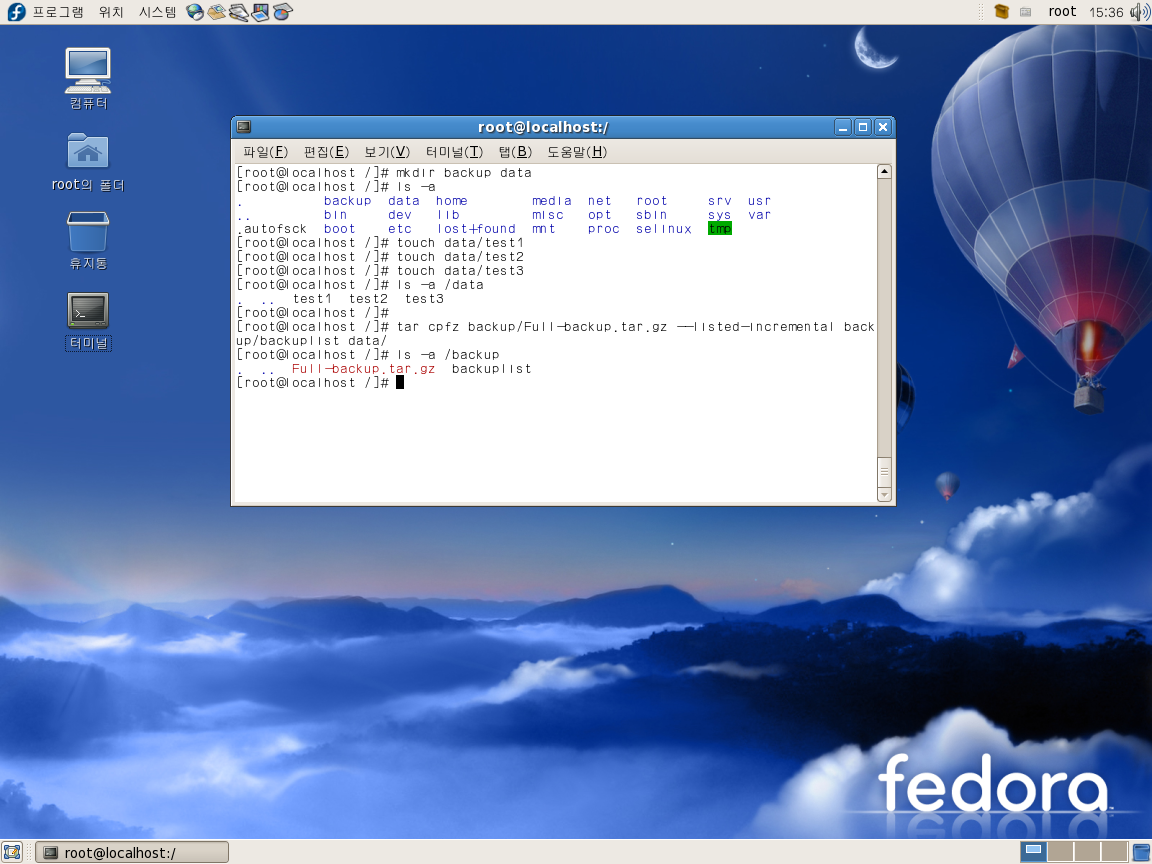This screenshot has height=864, width=1152.
Task: Expand the 위치 places menu
Action: point(111,12)
